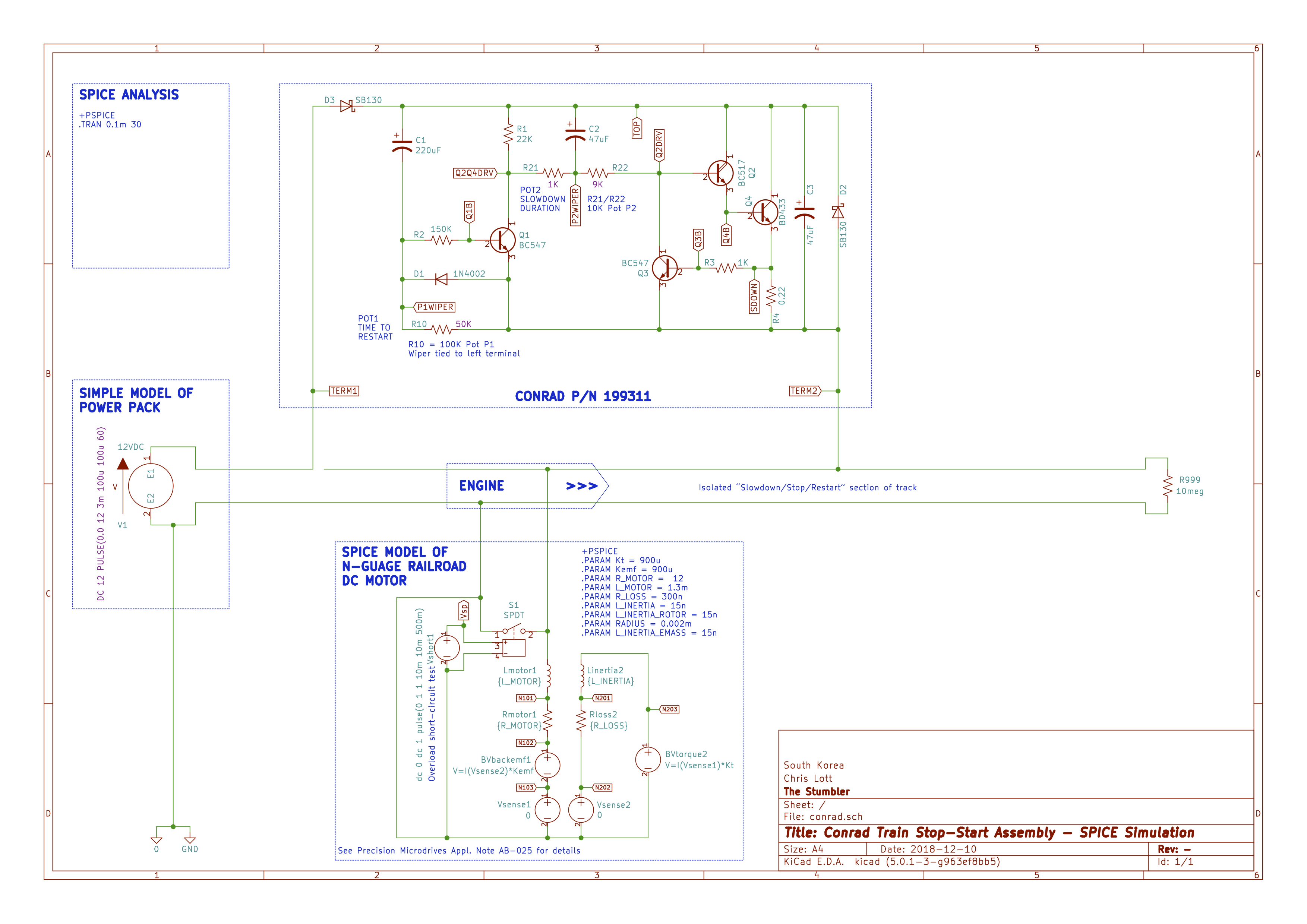1307x924 pixels.
Task: Select the V1 12VDC voltage source
Action: coord(151,486)
